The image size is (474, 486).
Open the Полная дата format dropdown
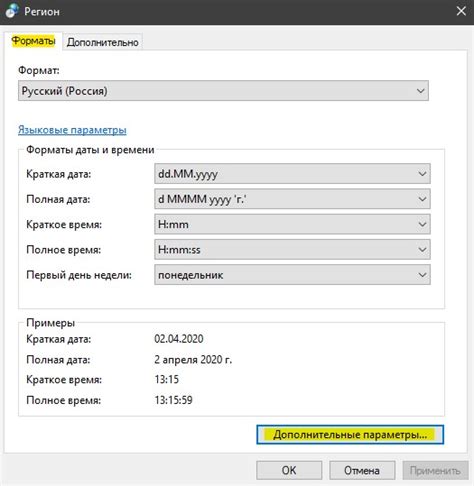point(292,199)
